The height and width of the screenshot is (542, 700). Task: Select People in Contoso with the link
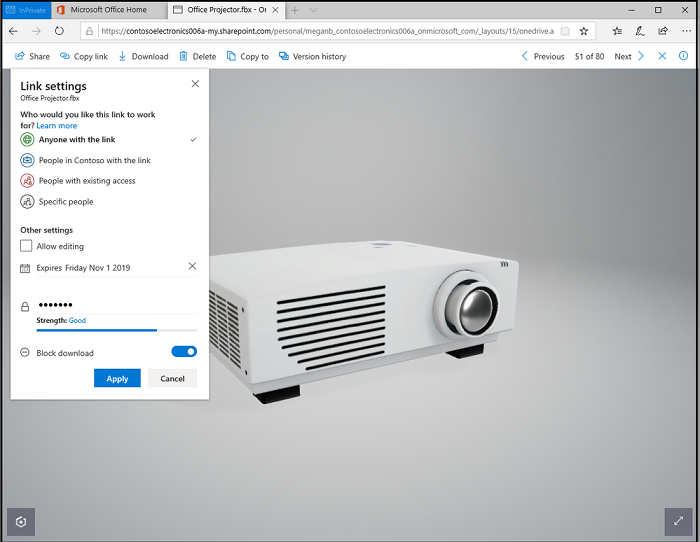pos(108,160)
